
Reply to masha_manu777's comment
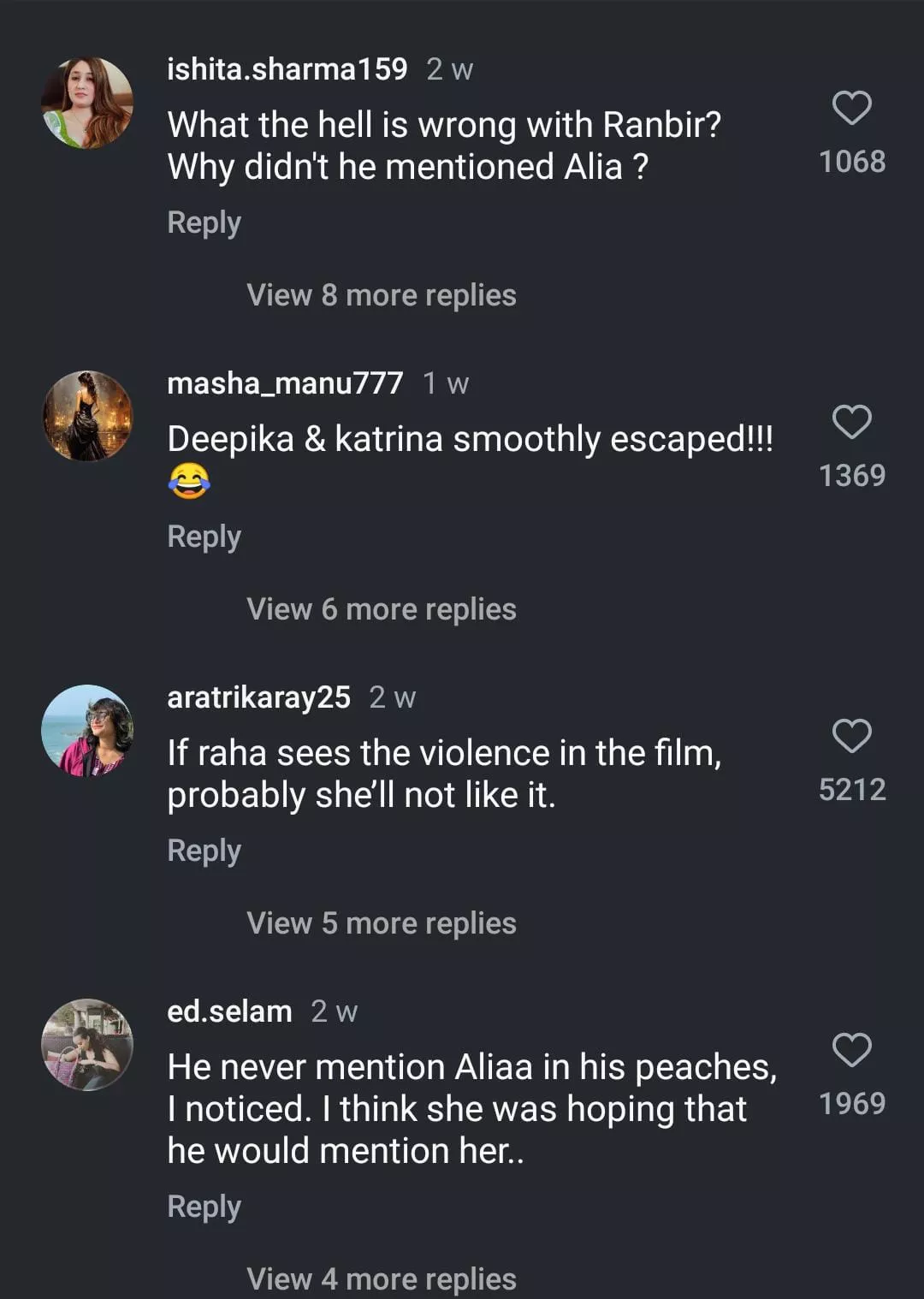coord(204,537)
